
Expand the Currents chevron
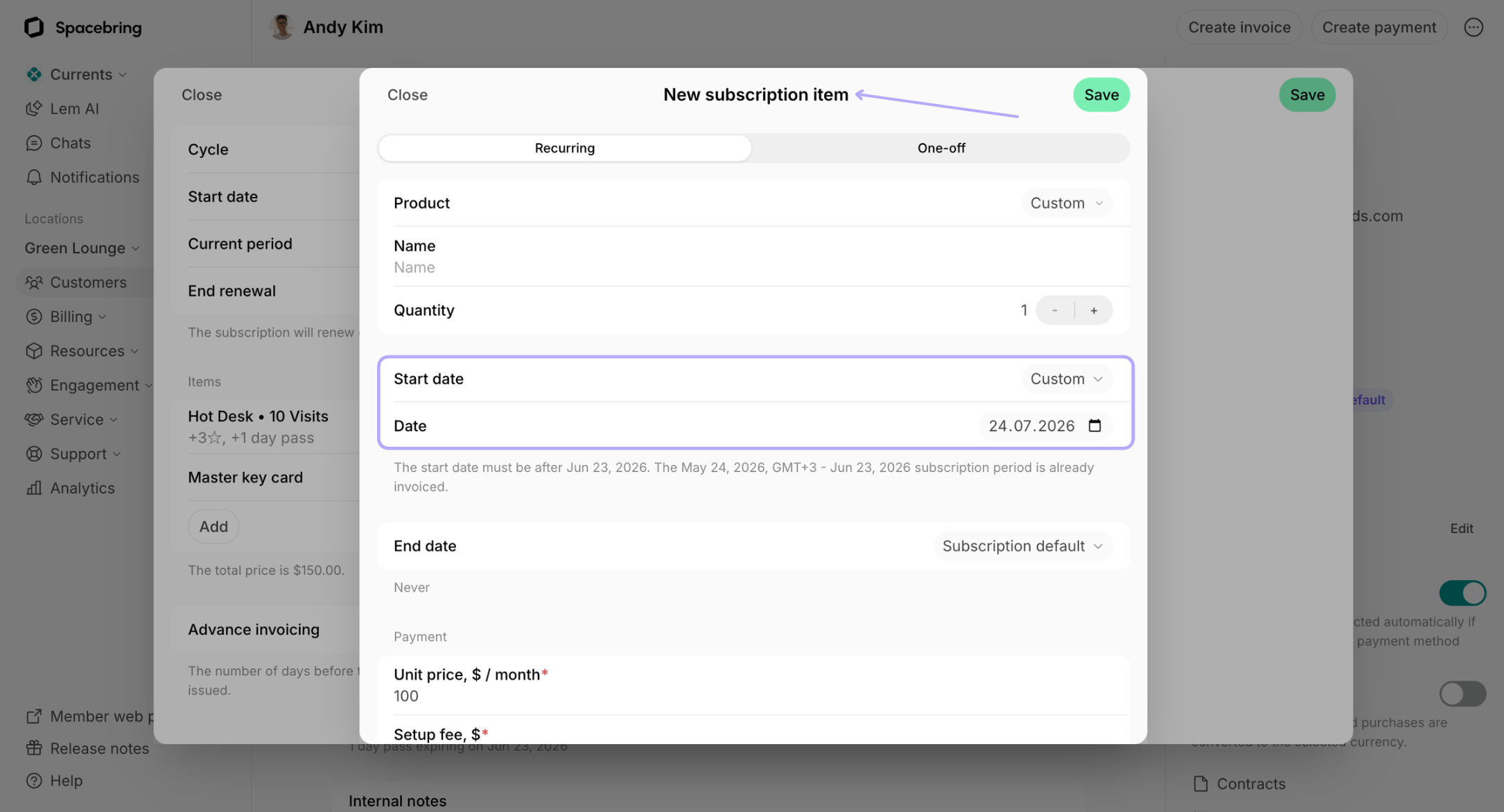(x=123, y=75)
